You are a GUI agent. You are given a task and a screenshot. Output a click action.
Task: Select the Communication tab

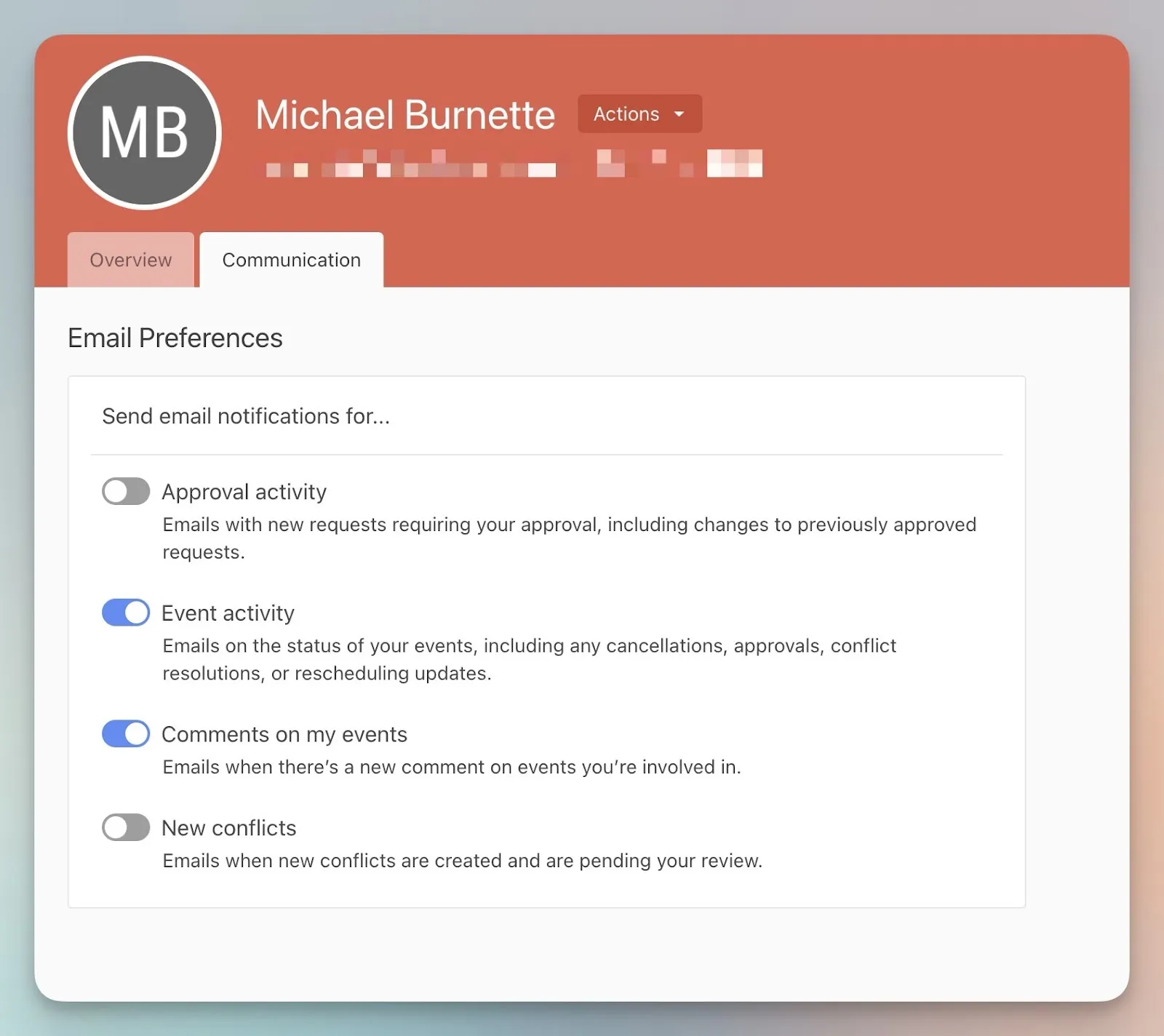[x=291, y=260]
